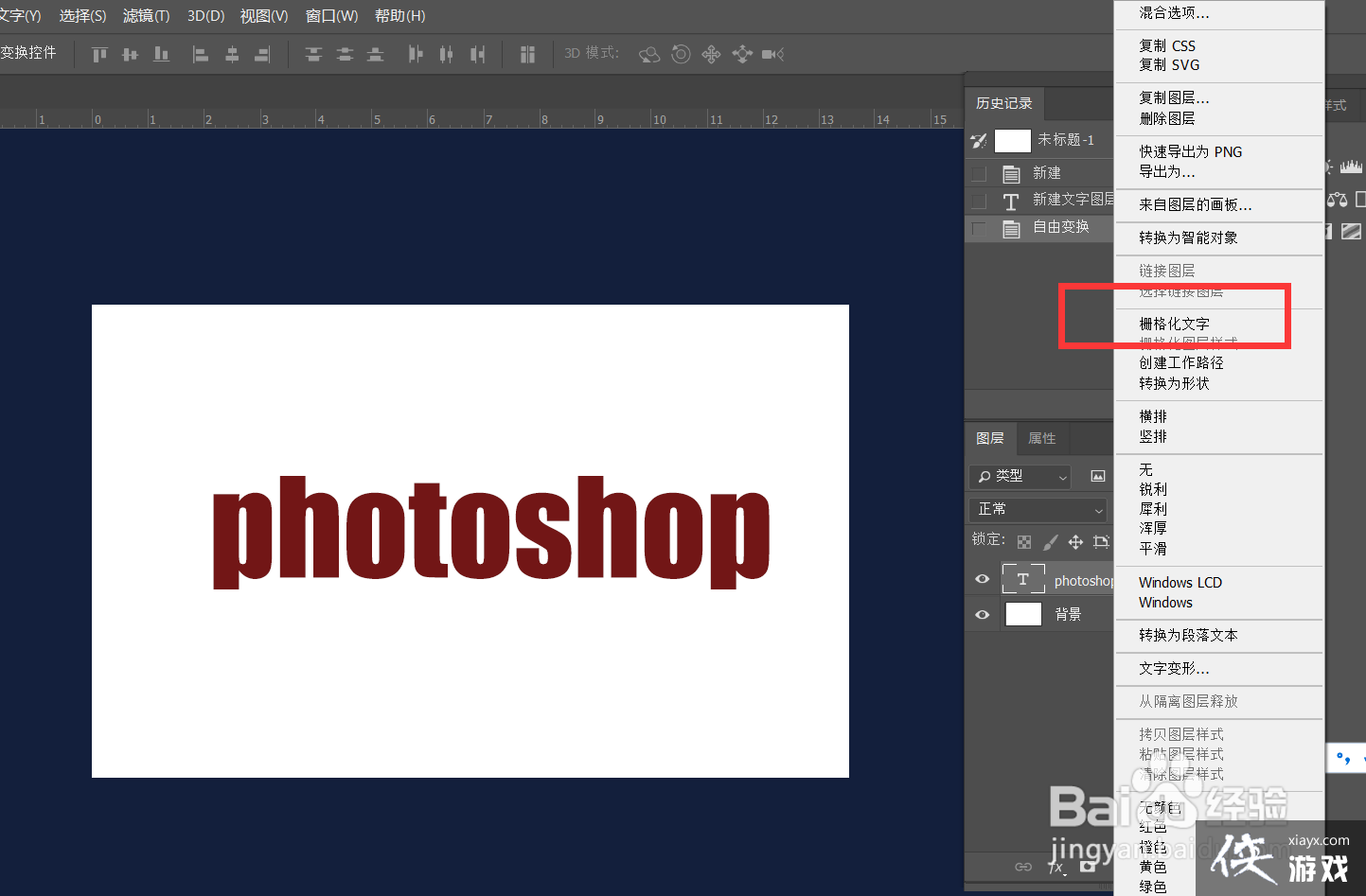
Task: Click the 3D scale camera icon
Action: tap(773, 54)
